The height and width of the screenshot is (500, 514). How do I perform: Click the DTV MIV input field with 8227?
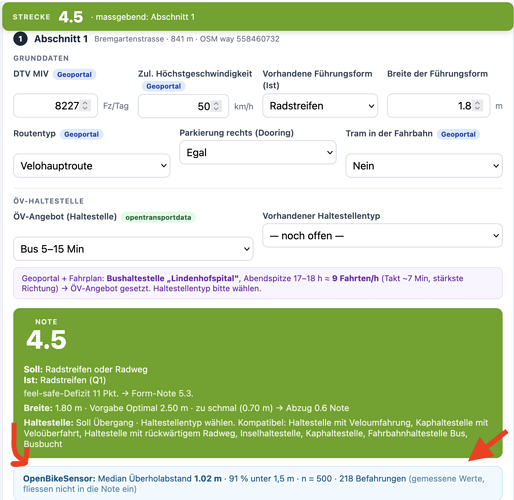55,106
